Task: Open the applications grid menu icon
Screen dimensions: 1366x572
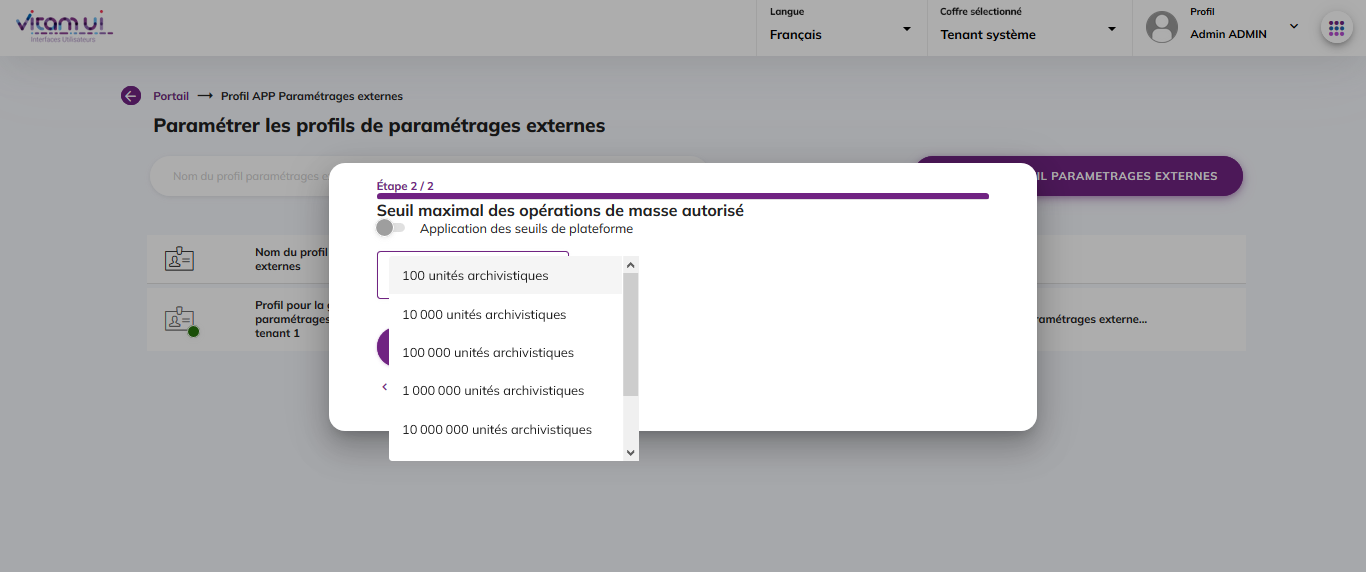Action: 1336,28
